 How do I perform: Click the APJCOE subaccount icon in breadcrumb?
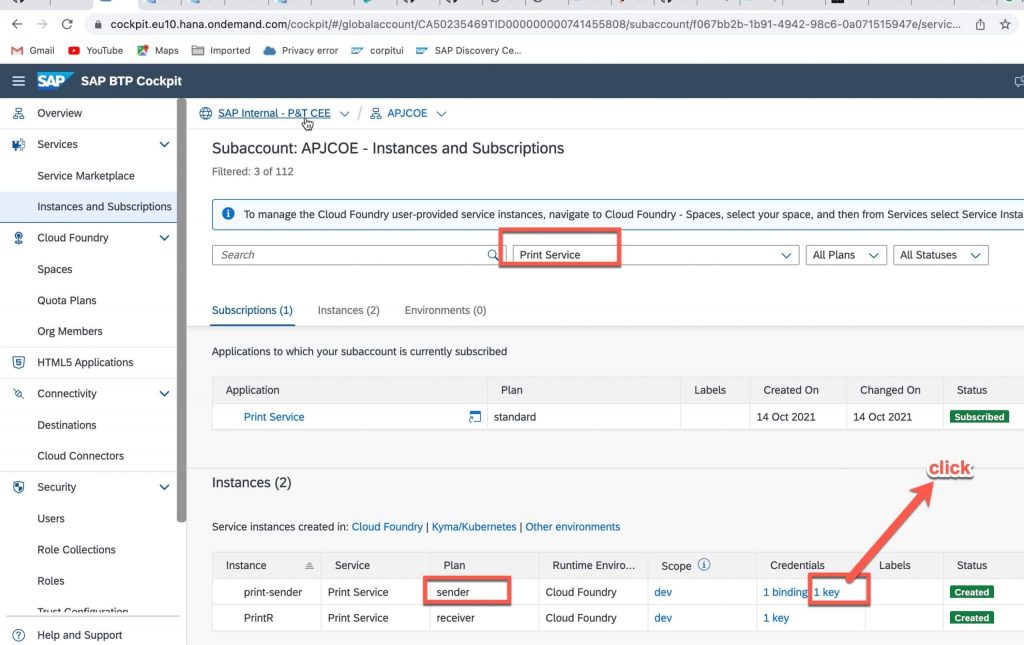pos(376,114)
